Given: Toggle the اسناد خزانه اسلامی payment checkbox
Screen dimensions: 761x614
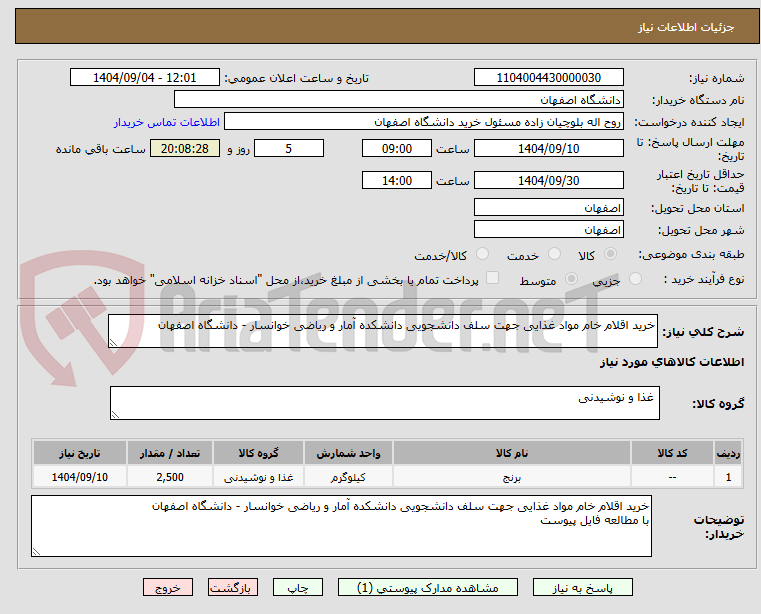Looking at the screenshot, I should click(x=492, y=278).
